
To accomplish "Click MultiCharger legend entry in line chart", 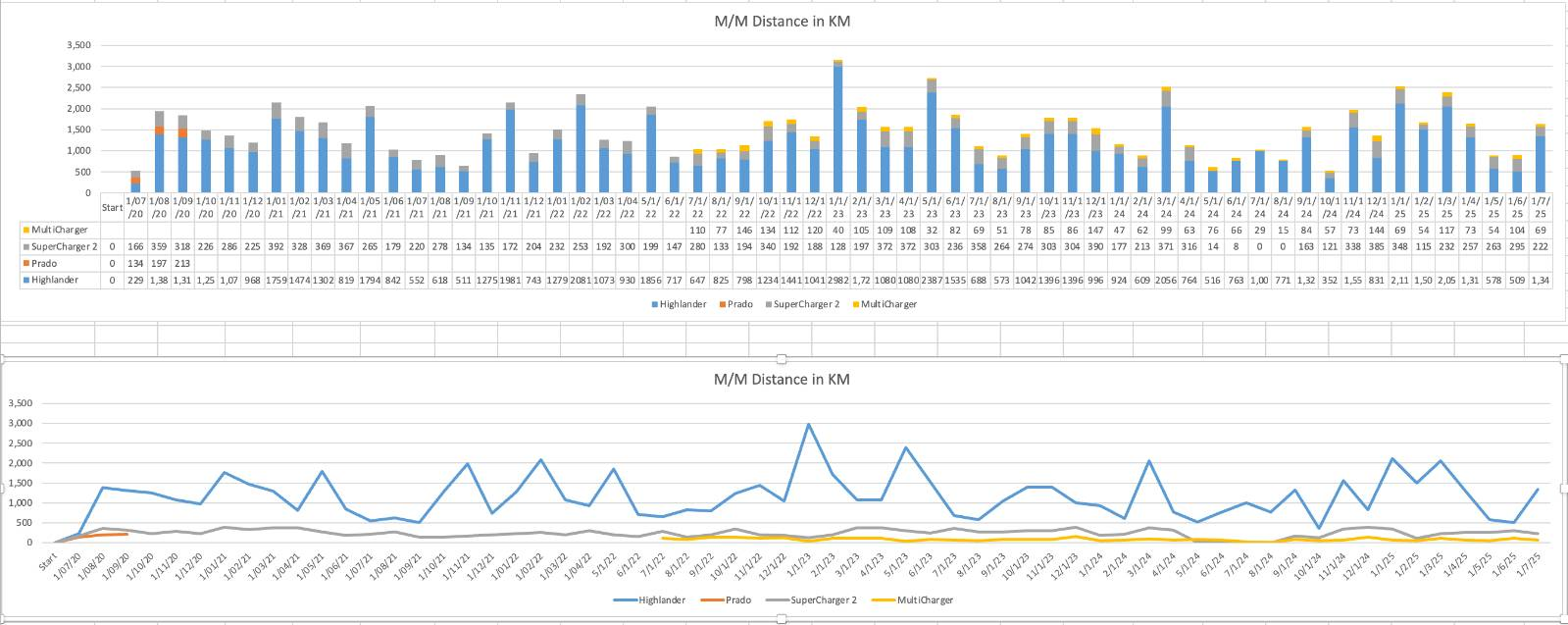I will coord(924,599).
